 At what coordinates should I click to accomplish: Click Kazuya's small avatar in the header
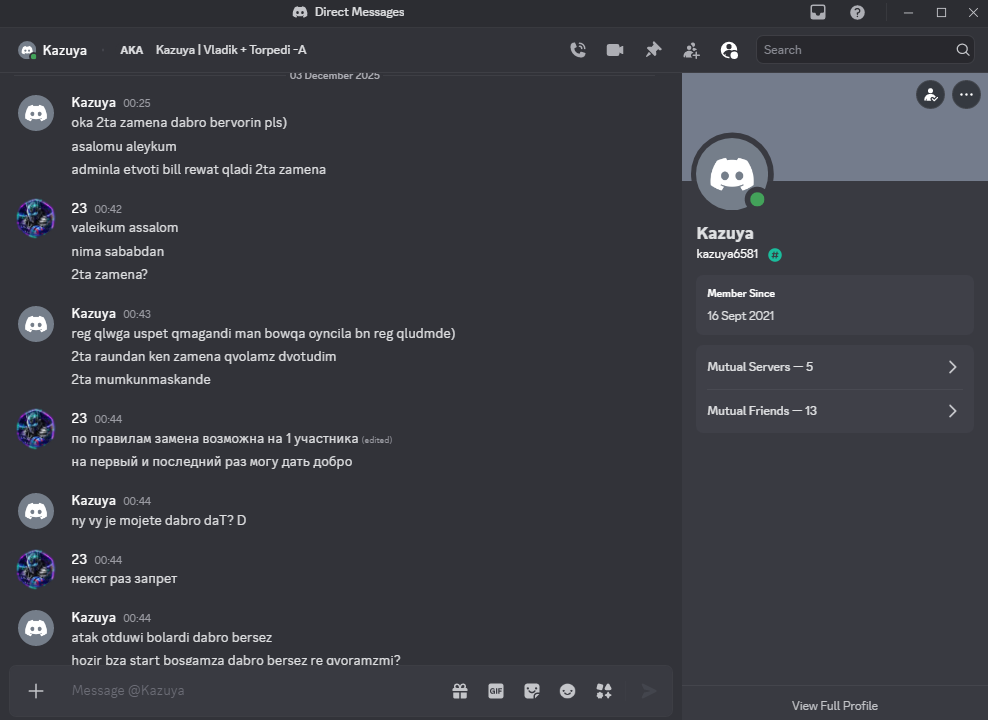(x=27, y=50)
